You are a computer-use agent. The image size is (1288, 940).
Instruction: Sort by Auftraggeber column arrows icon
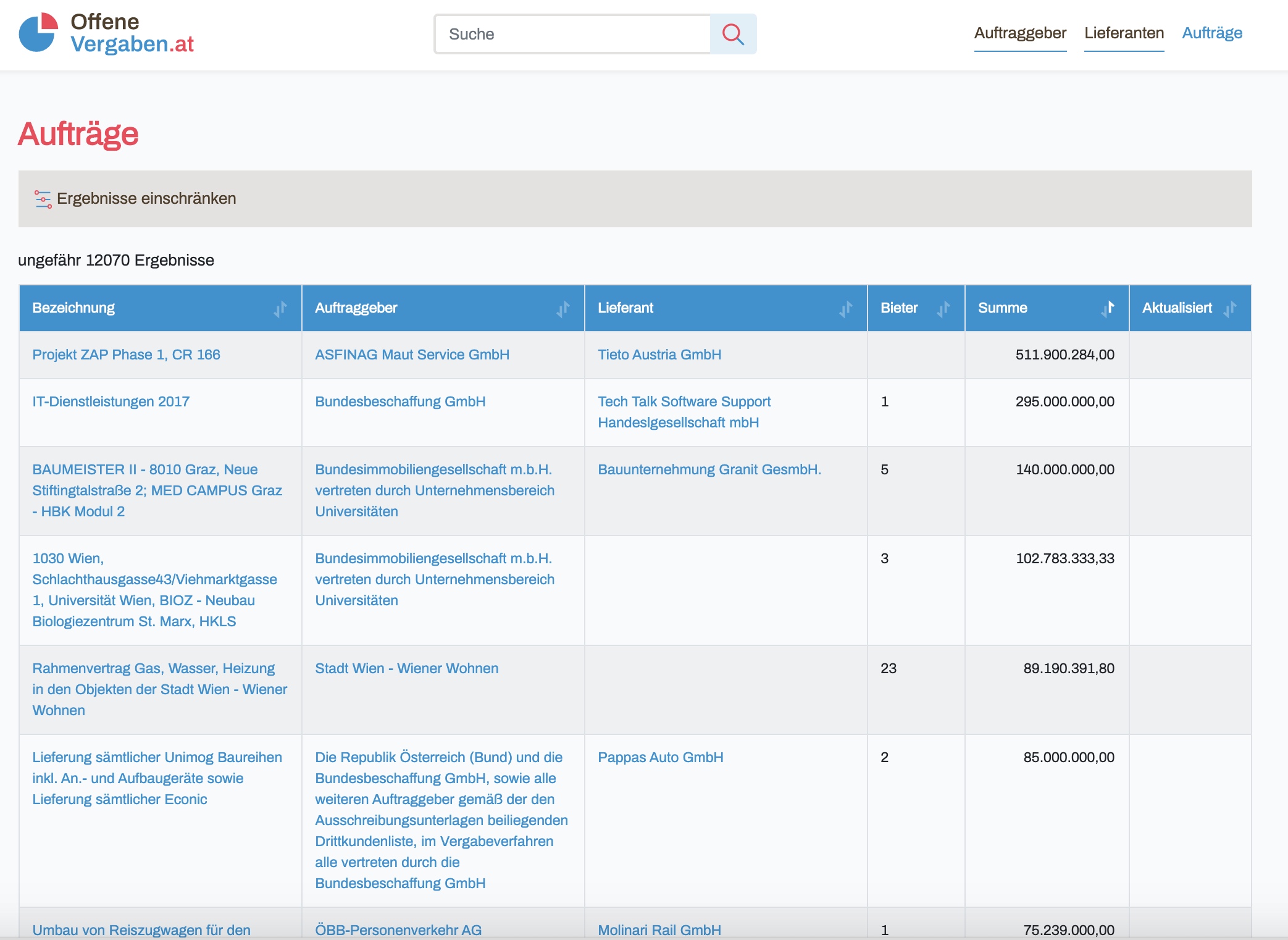coord(563,308)
